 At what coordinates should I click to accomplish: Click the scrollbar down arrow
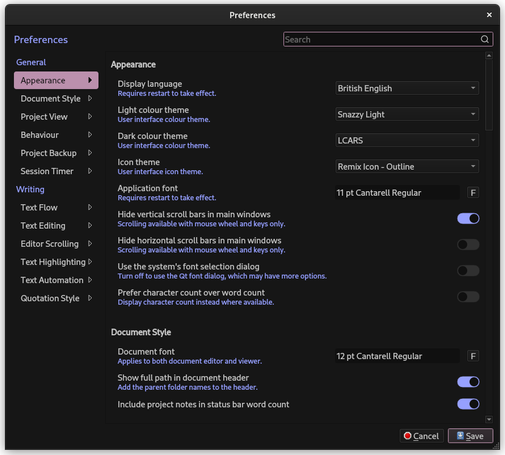[489, 419]
